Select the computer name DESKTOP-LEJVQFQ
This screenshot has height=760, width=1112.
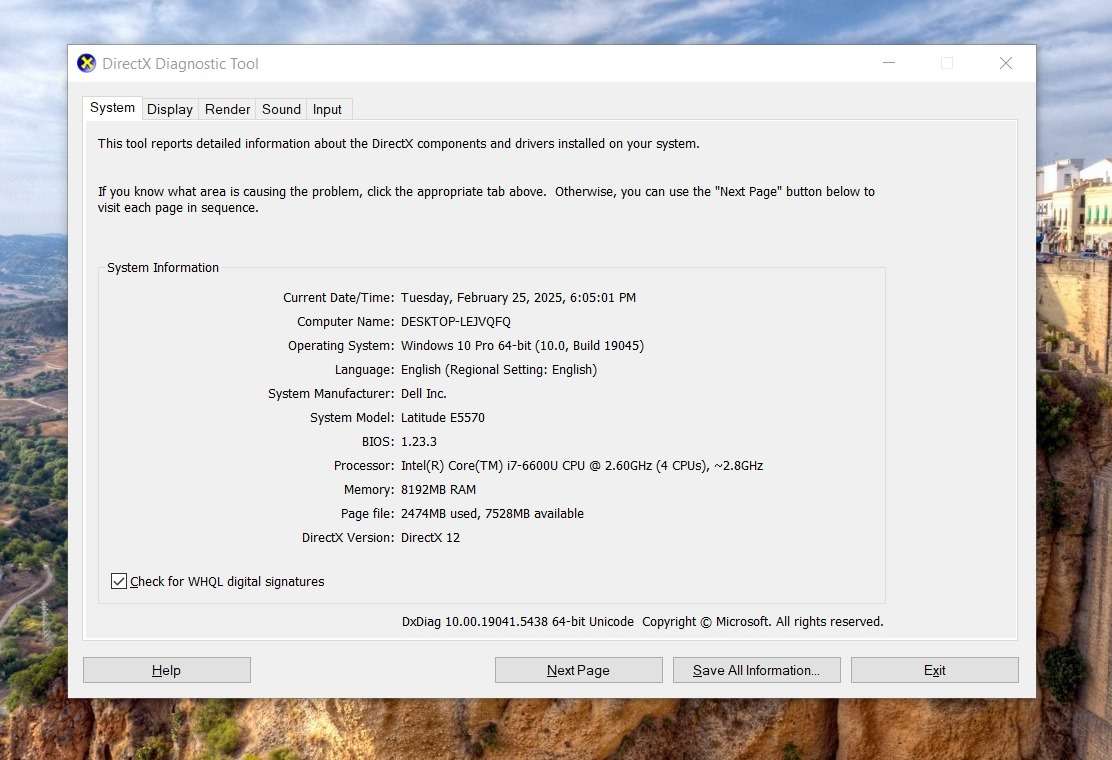pyautogui.click(x=455, y=322)
